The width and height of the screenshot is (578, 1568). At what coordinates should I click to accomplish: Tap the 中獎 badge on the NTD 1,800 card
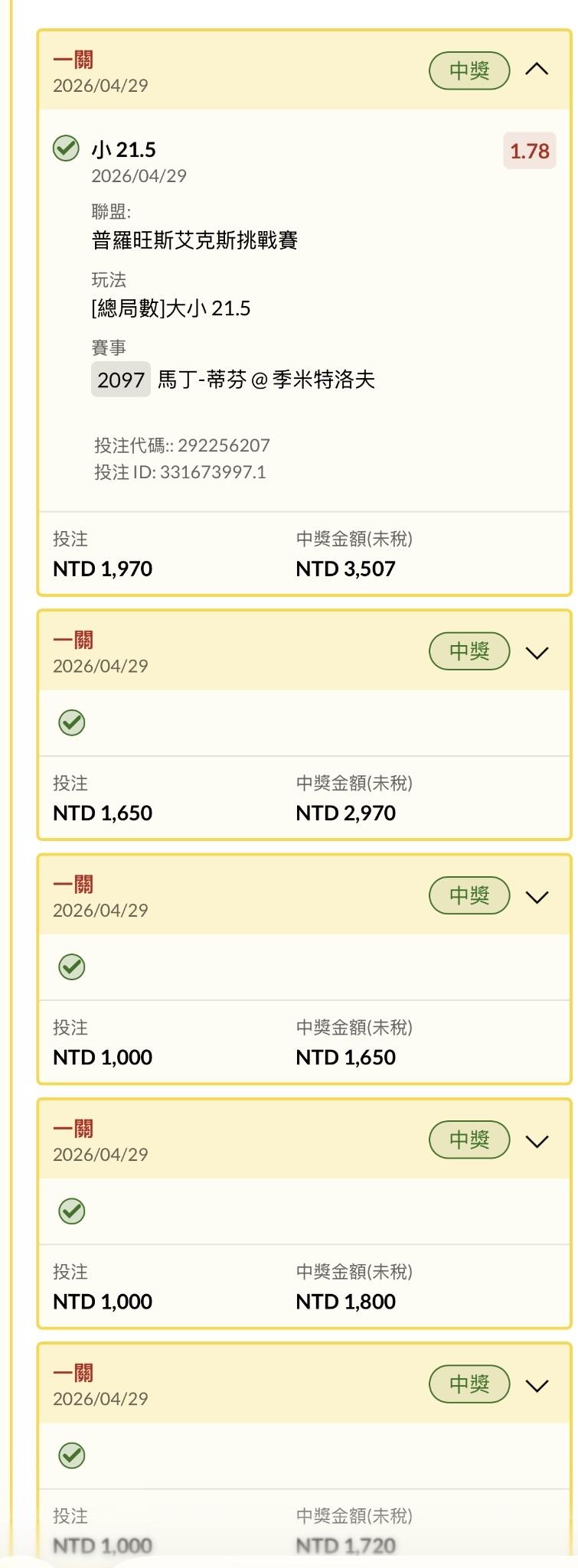click(x=469, y=1139)
